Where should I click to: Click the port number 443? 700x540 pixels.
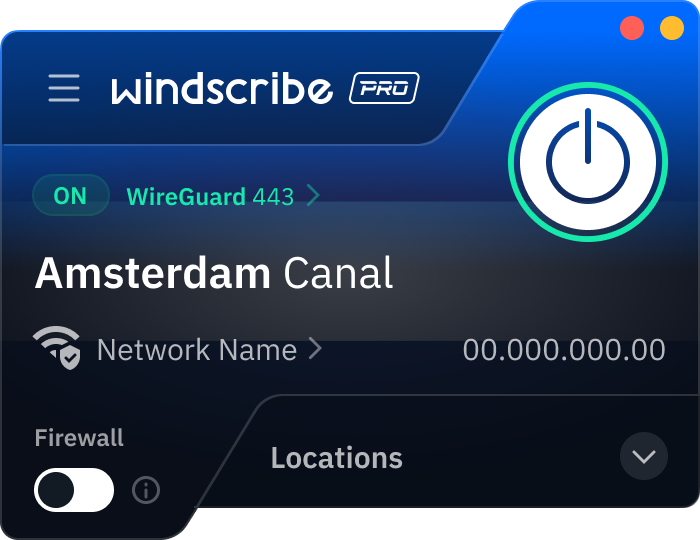click(273, 197)
